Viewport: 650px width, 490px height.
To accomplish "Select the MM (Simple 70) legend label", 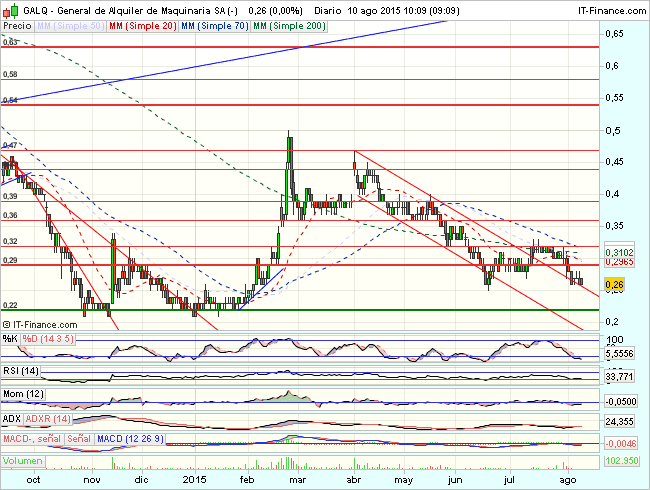I will (x=215, y=26).
